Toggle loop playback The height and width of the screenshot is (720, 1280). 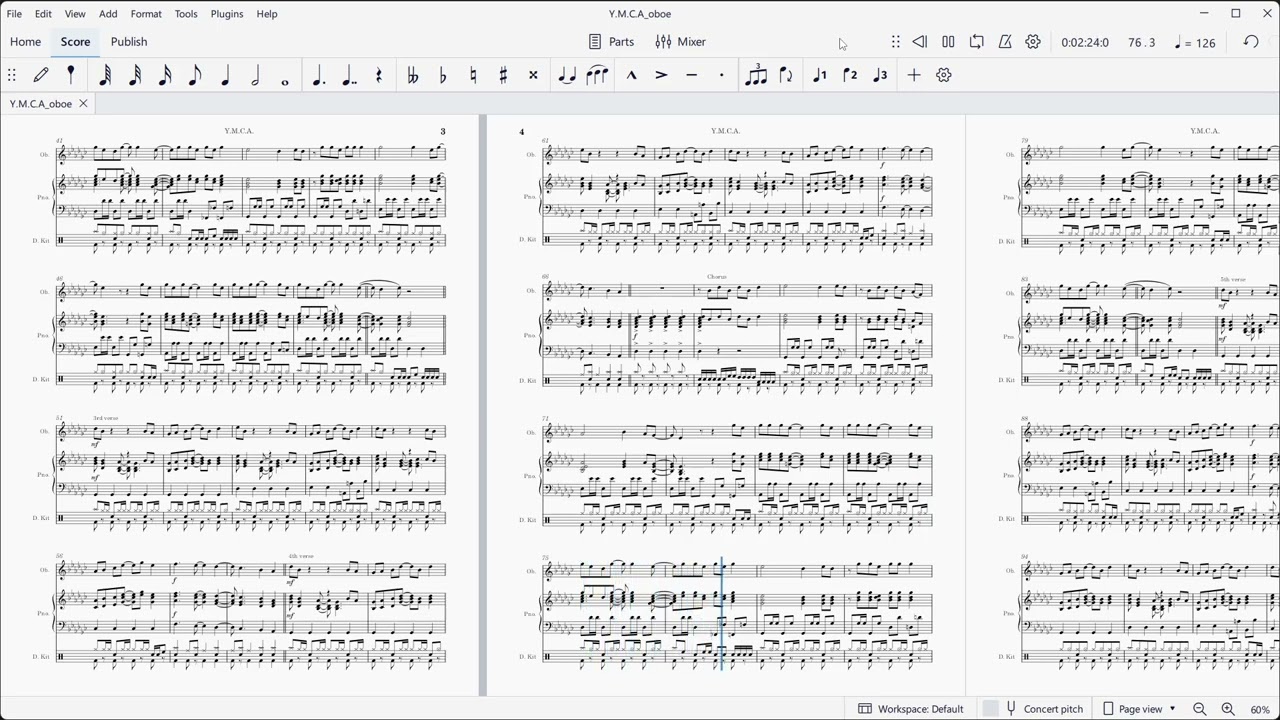(977, 42)
